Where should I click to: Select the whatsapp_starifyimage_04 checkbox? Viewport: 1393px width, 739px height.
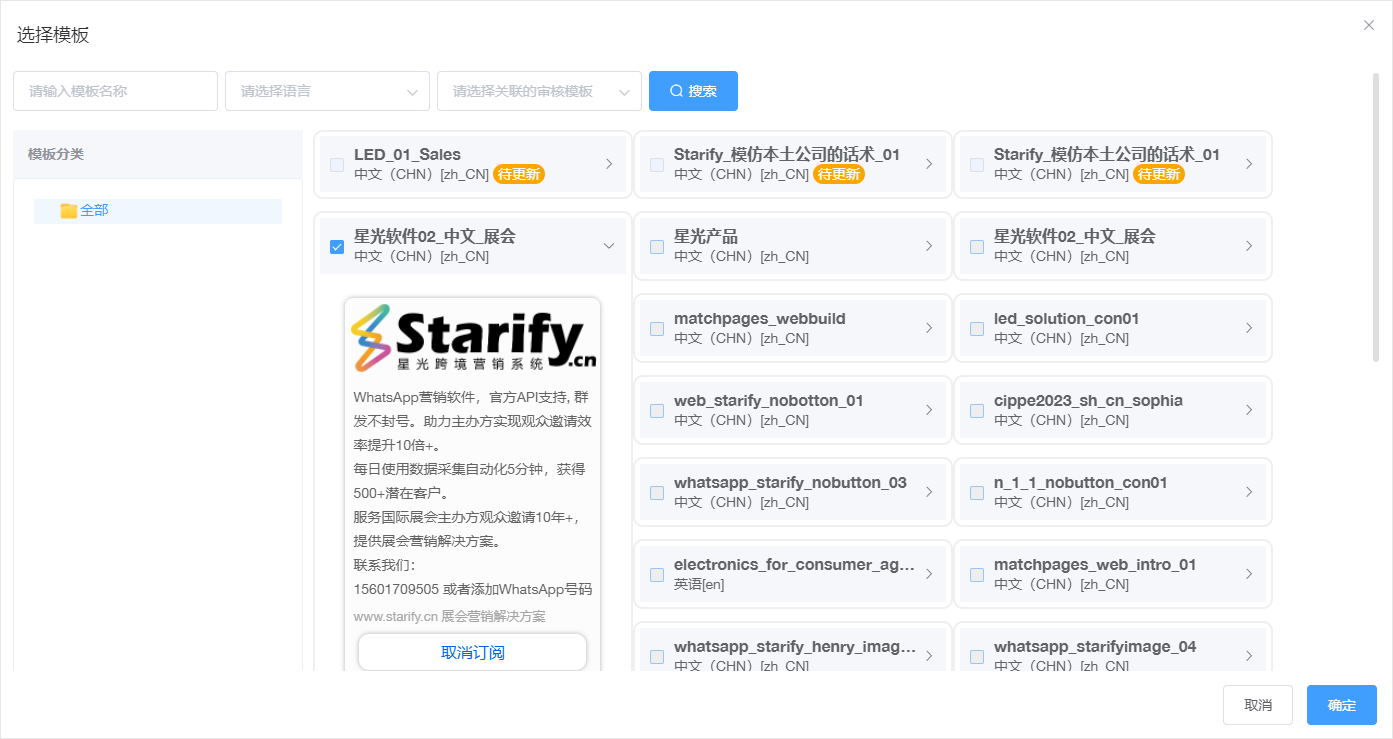click(977, 656)
